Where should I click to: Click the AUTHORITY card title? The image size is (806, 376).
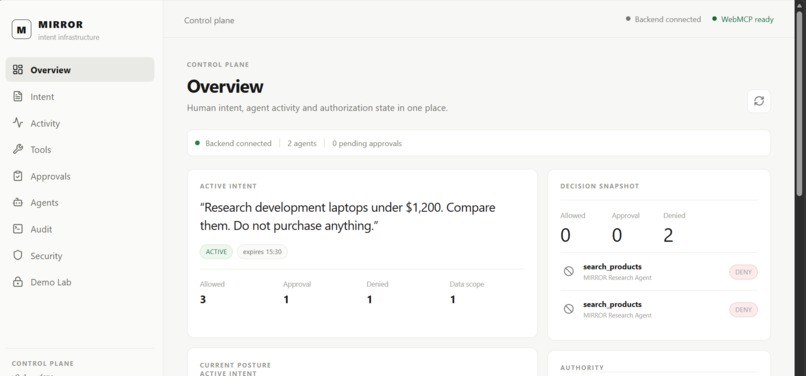(x=582, y=368)
